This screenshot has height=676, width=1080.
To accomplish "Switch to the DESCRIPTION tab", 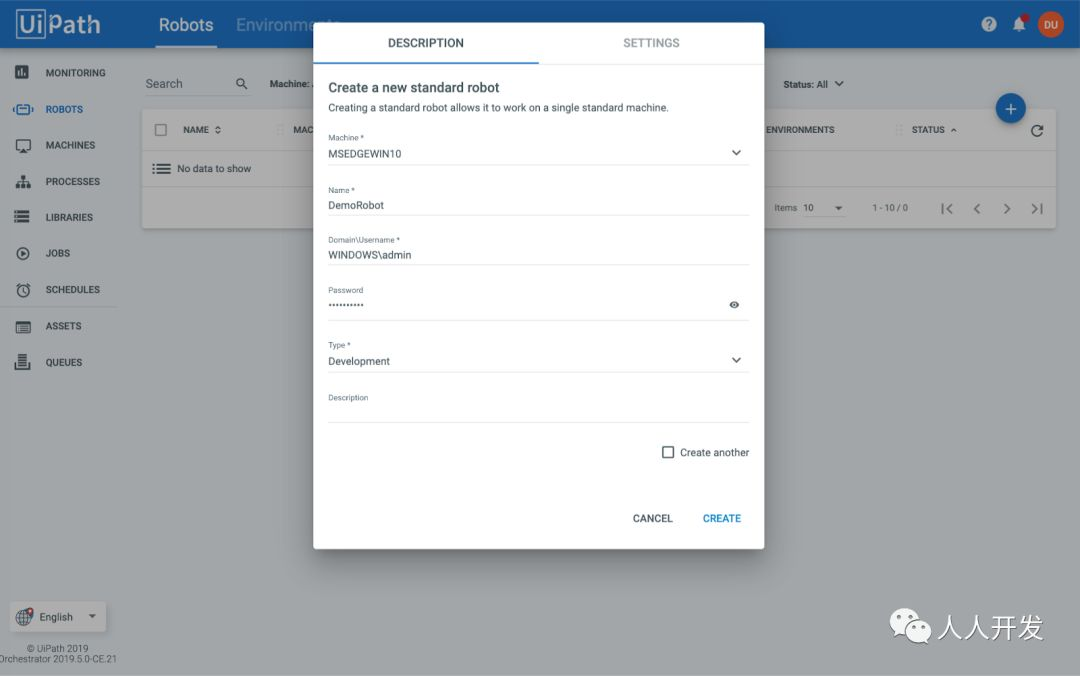I will click(426, 43).
